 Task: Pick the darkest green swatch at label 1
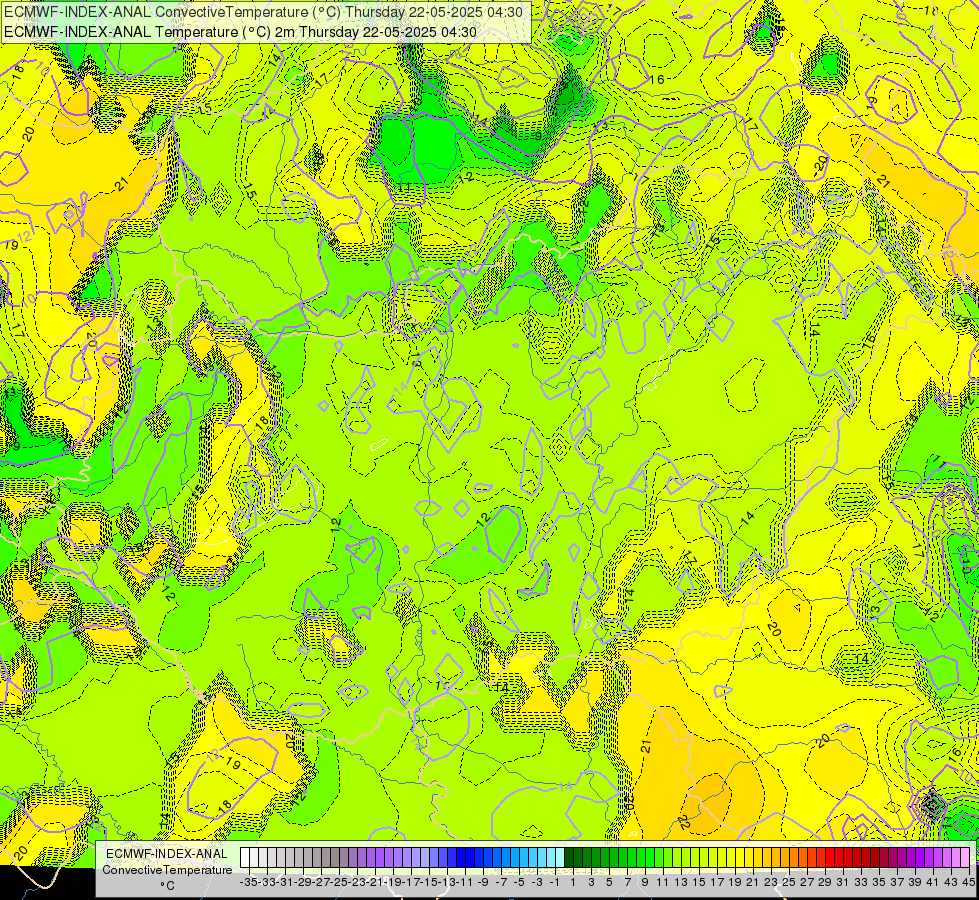569,858
